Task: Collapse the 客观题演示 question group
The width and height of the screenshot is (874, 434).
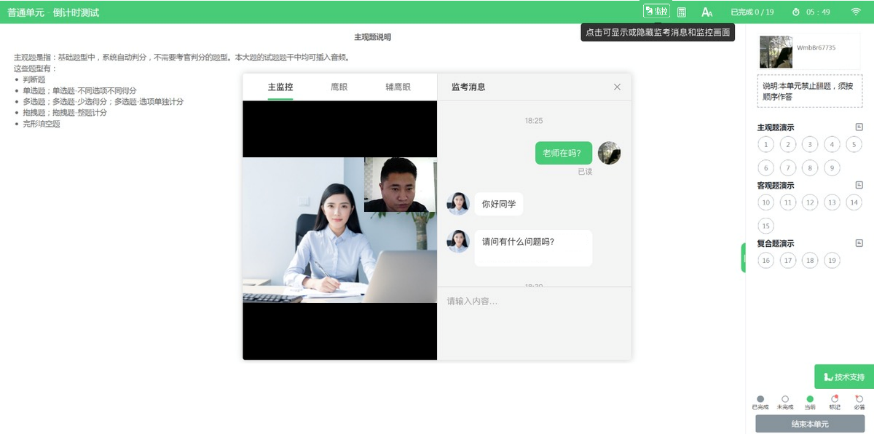Action: click(x=859, y=185)
